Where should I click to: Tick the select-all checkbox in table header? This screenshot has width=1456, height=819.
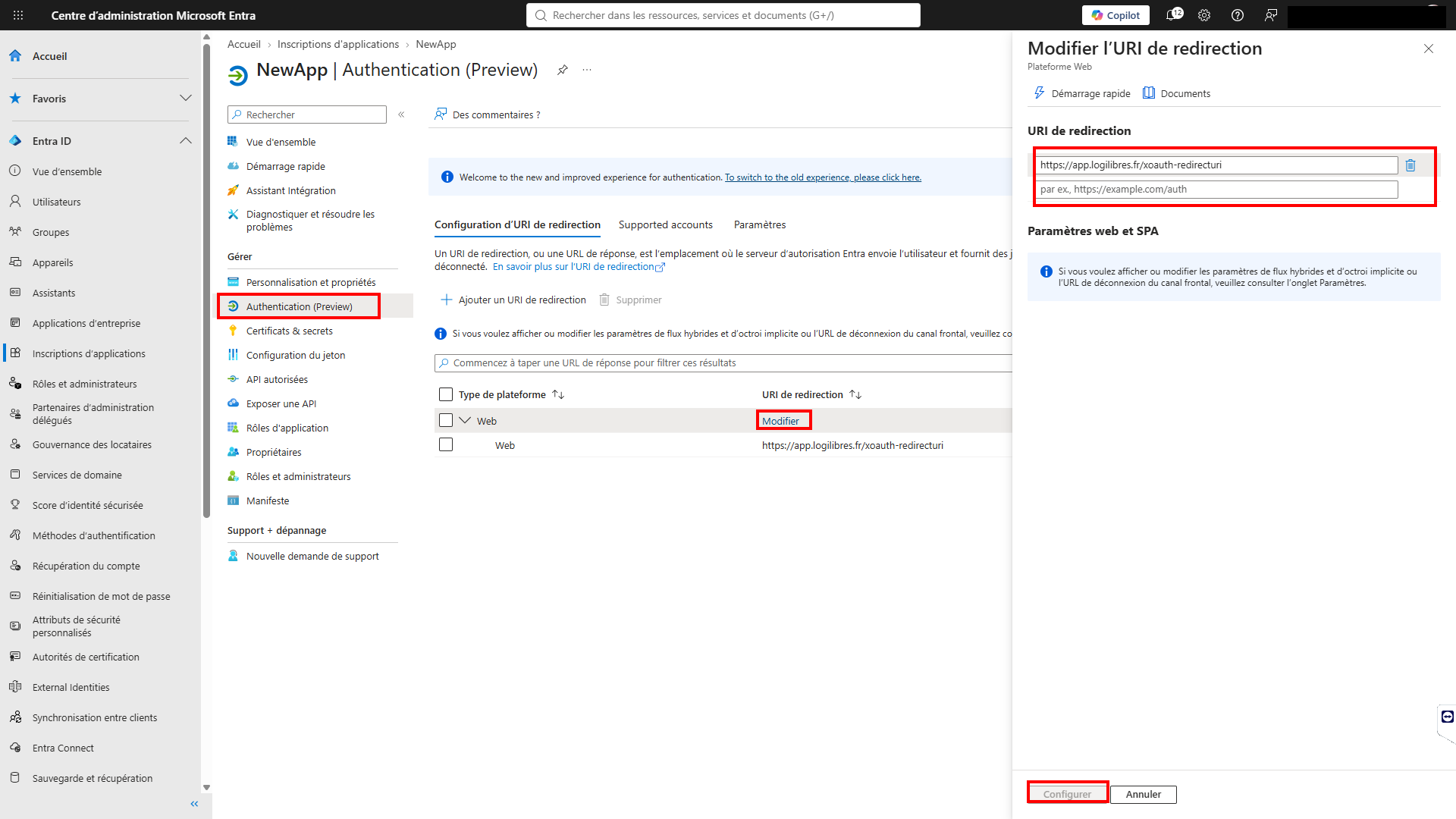coord(446,394)
